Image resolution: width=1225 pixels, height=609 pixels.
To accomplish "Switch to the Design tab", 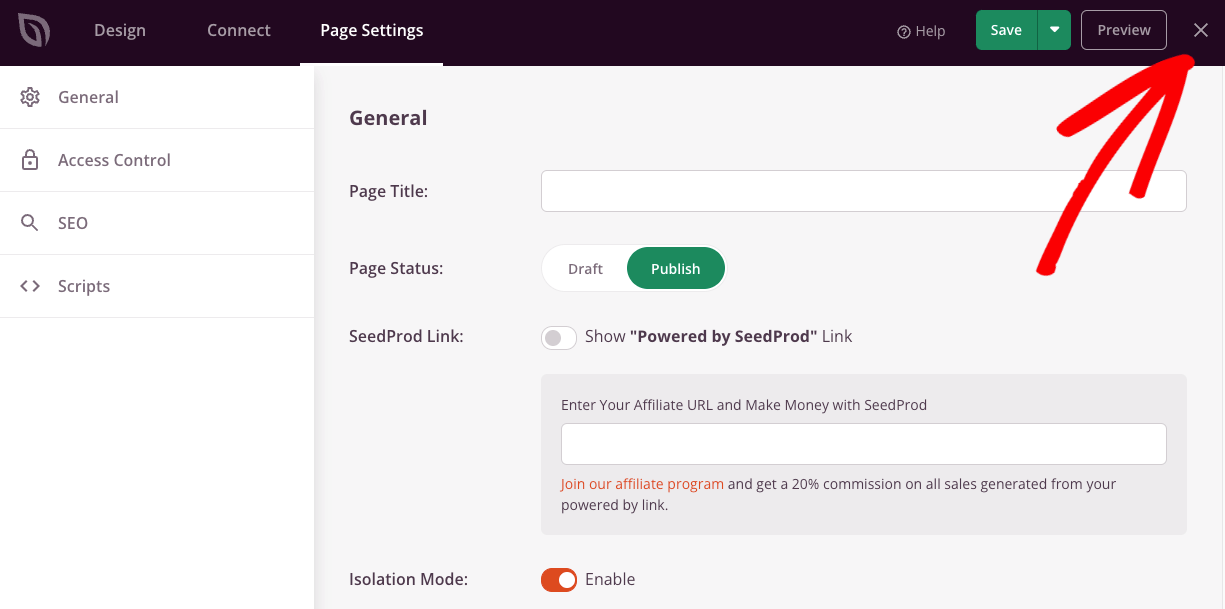I will click(x=119, y=30).
